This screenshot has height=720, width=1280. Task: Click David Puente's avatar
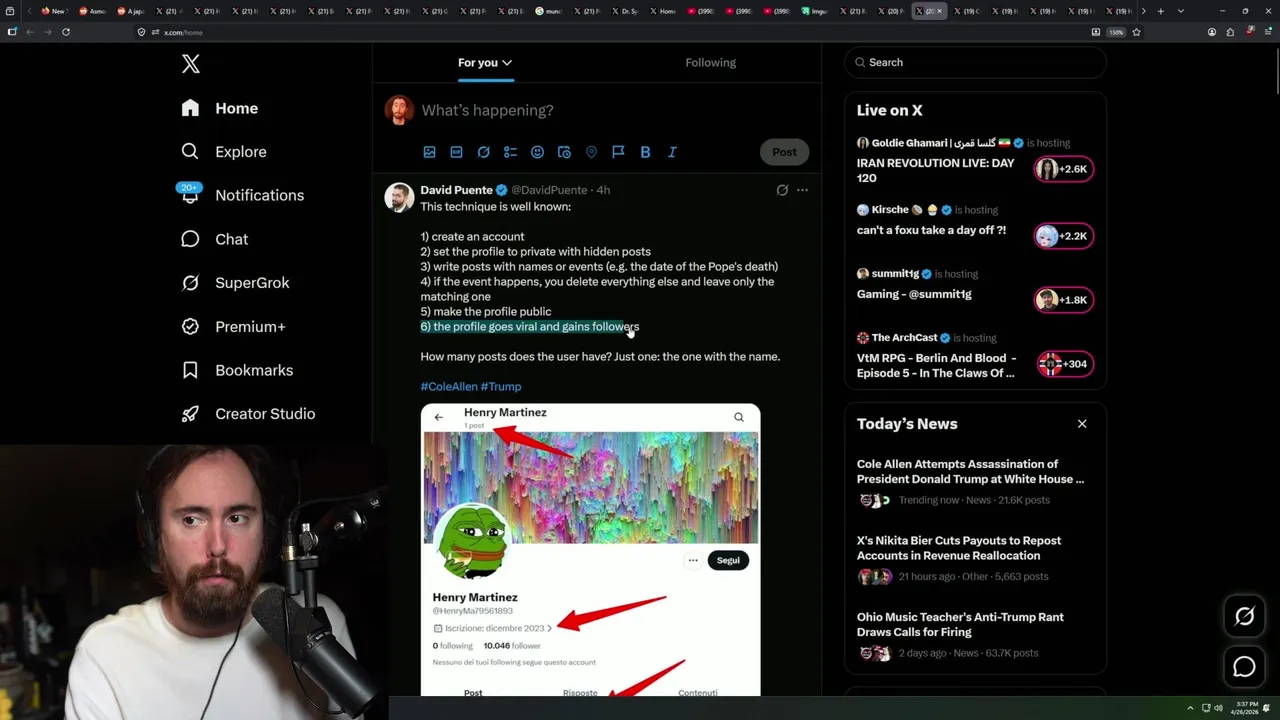coord(399,197)
